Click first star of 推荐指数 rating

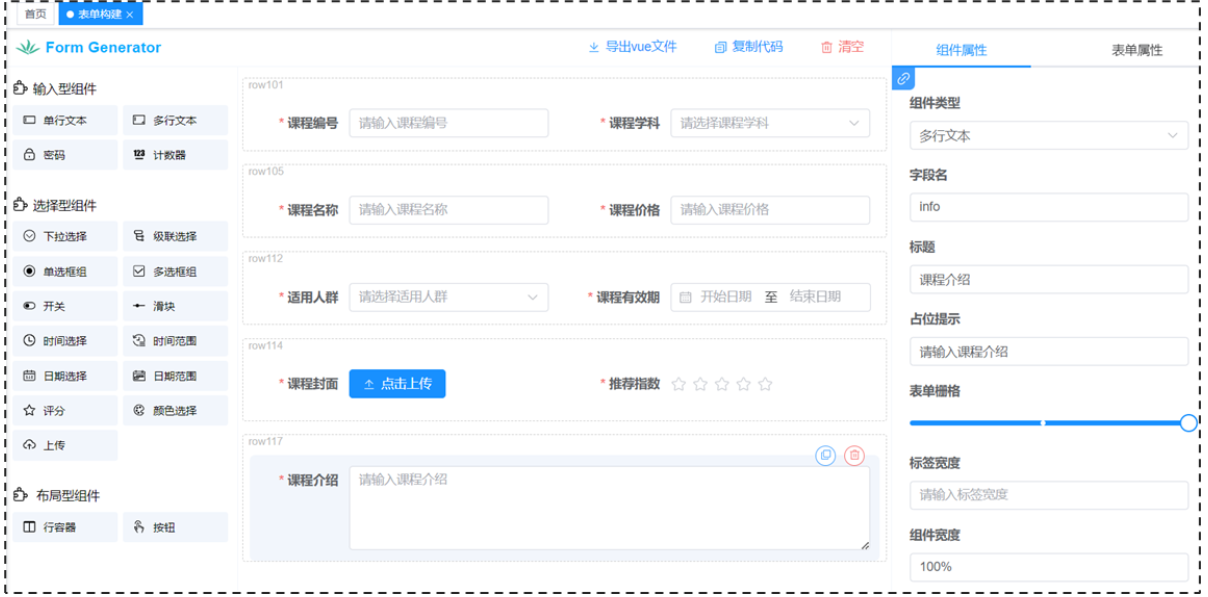679,383
